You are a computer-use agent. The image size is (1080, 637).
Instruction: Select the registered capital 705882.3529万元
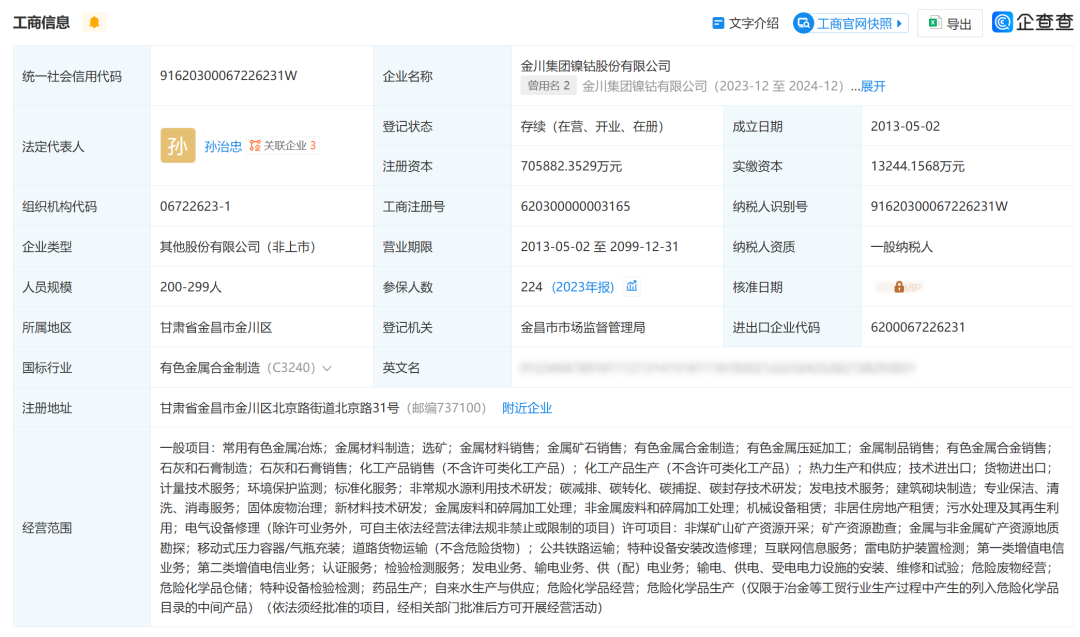[x=571, y=166]
